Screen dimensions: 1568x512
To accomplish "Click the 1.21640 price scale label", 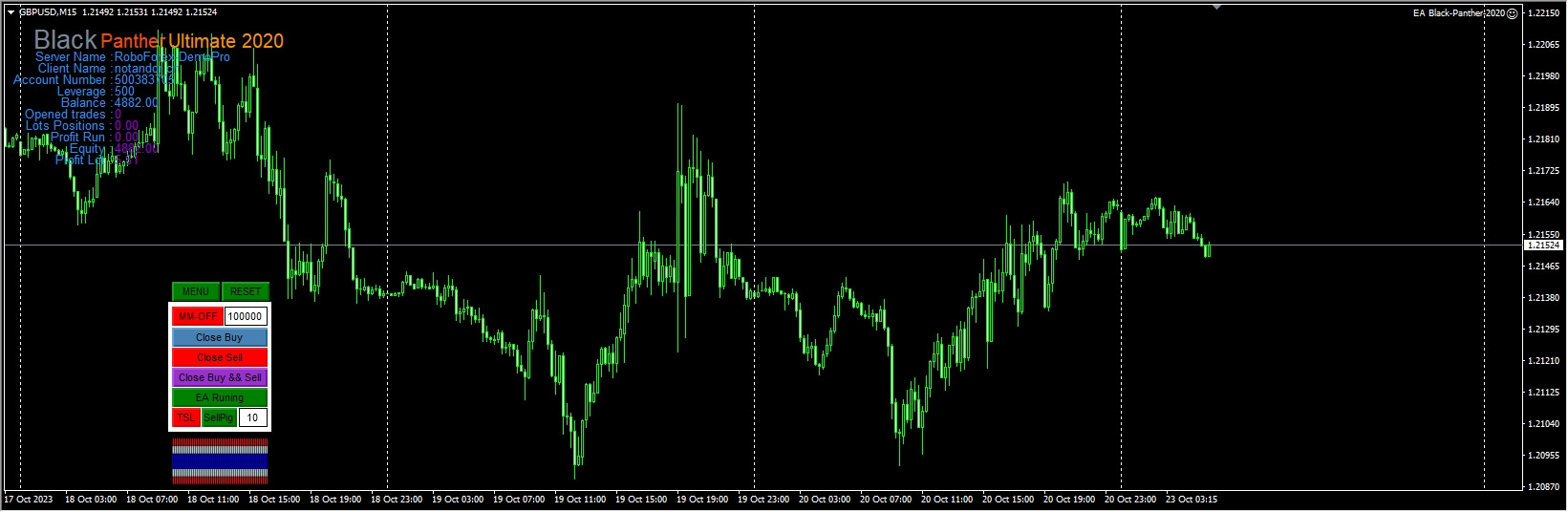I will pyautogui.click(x=1544, y=203).
